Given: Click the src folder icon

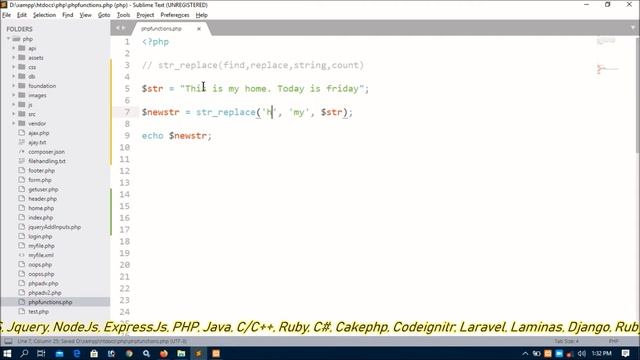Looking at the screenshot, I should 22,114.
